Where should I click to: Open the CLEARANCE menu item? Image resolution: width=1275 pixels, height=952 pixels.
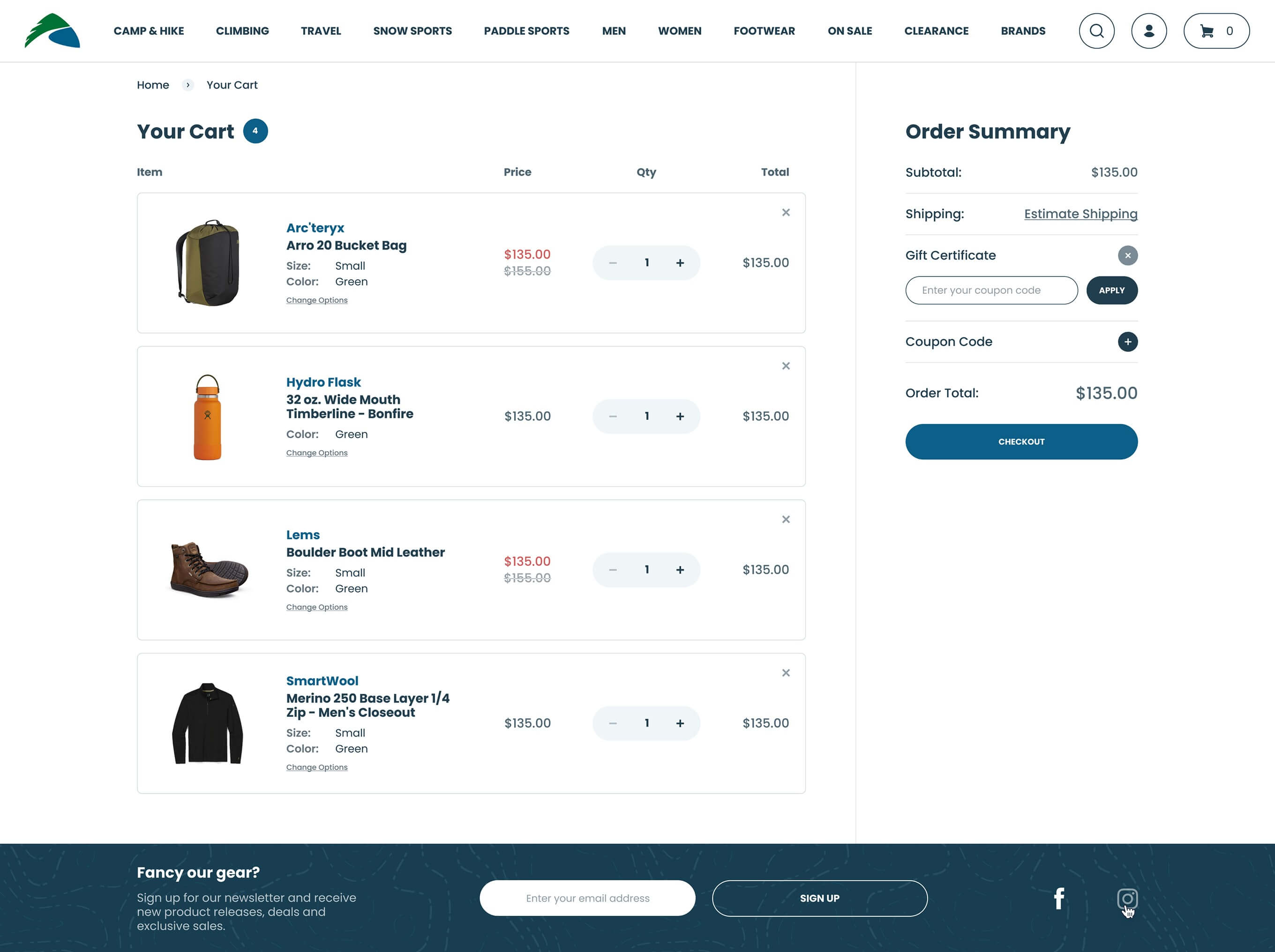(x=936, y=31)
